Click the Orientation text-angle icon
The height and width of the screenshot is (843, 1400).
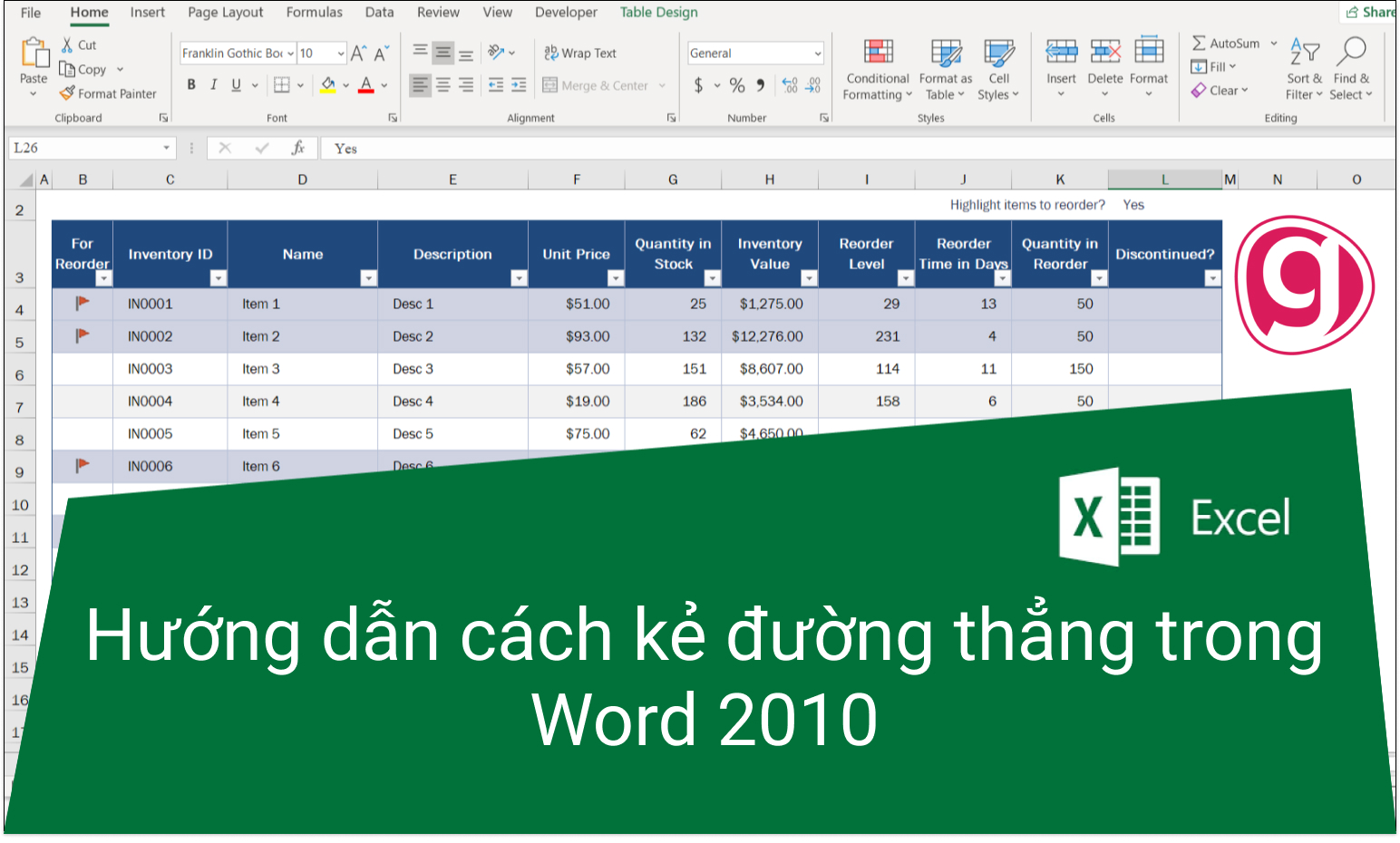click(x=496, y=52)
